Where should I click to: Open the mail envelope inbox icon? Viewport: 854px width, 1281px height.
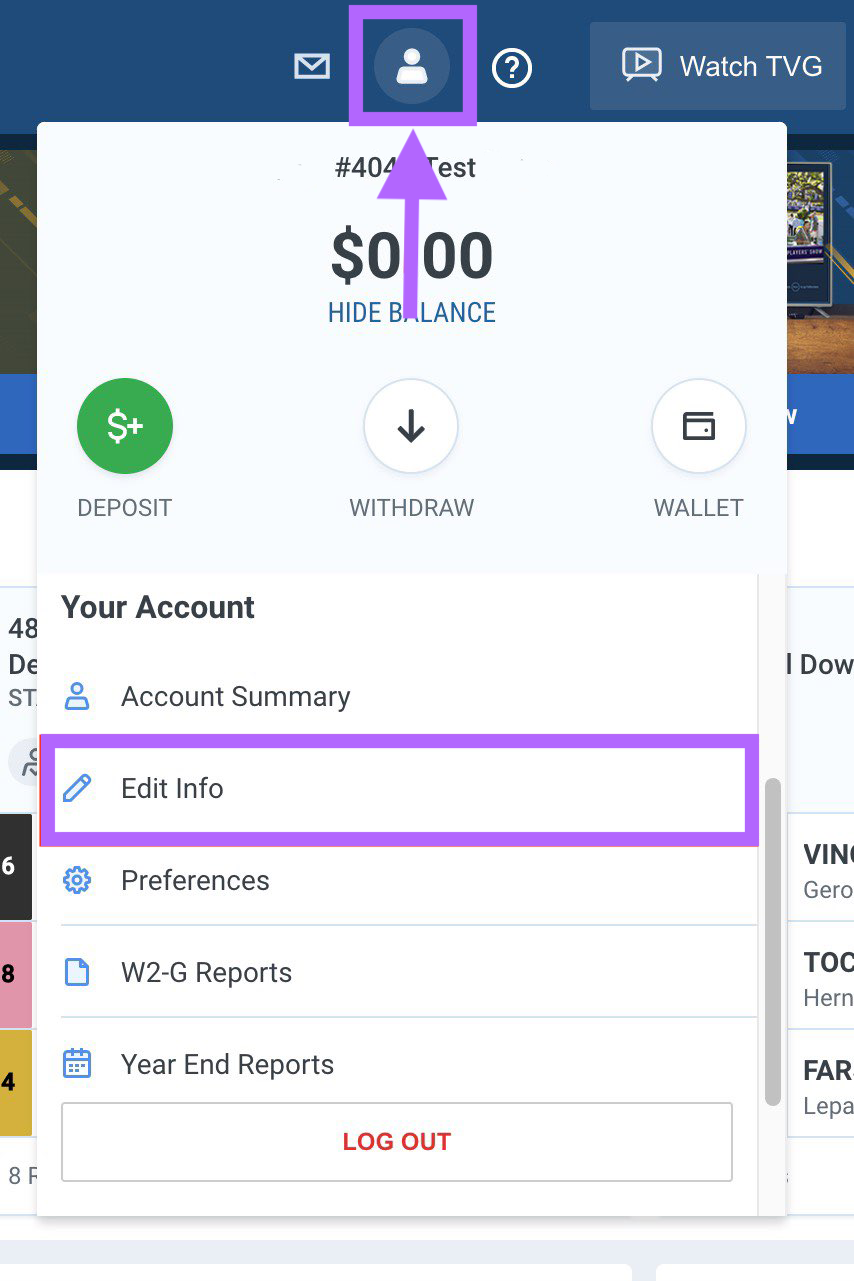[x=312, y=67]
